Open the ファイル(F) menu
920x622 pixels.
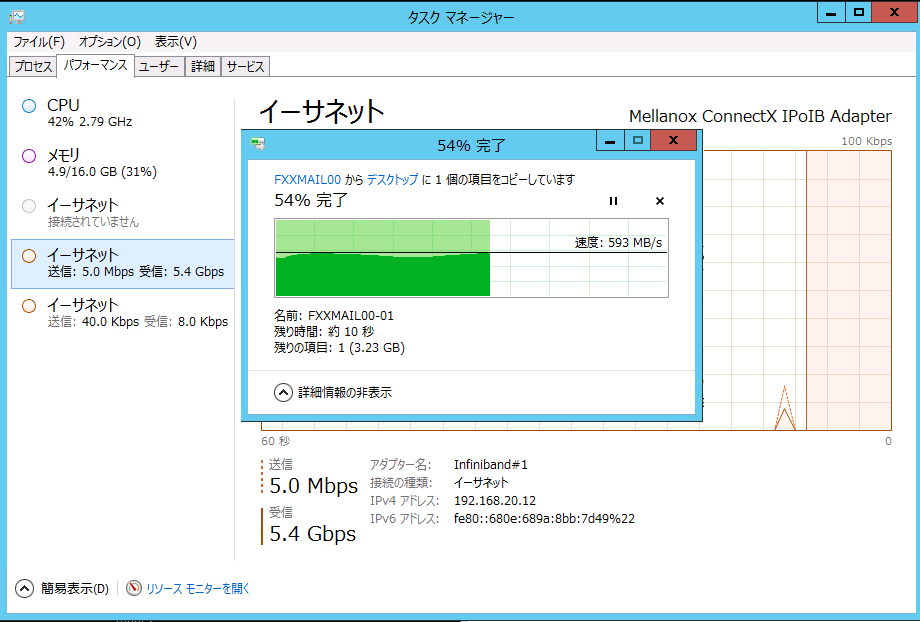click(39, 42)
